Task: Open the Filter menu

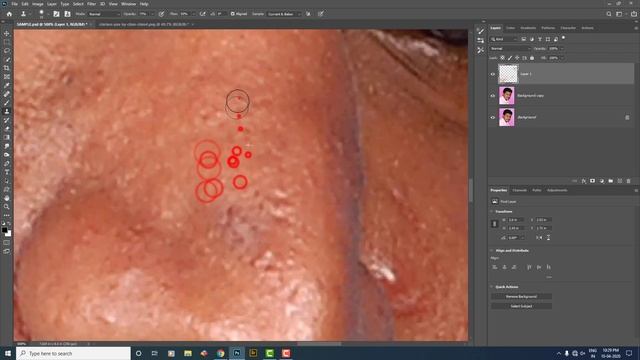Action: click(91, 4)
